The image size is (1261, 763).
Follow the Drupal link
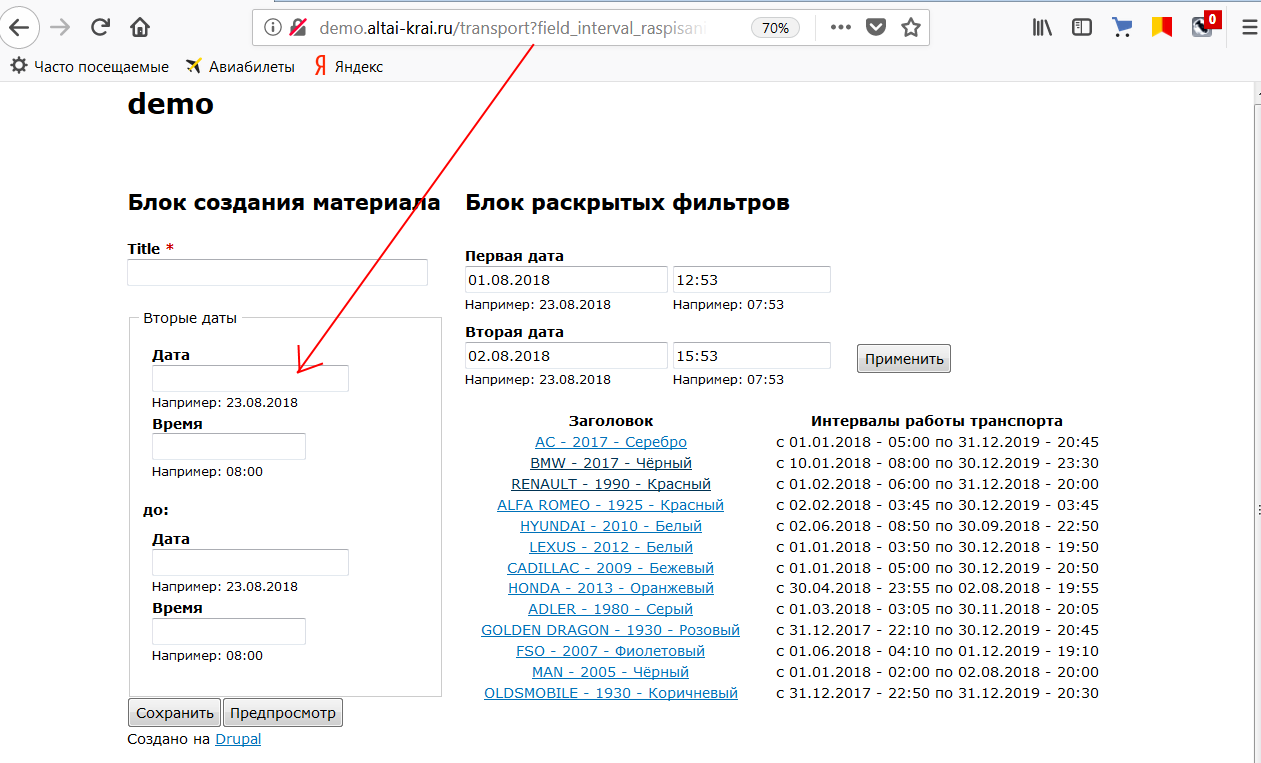pyautogui.click(x=238, y=740)
